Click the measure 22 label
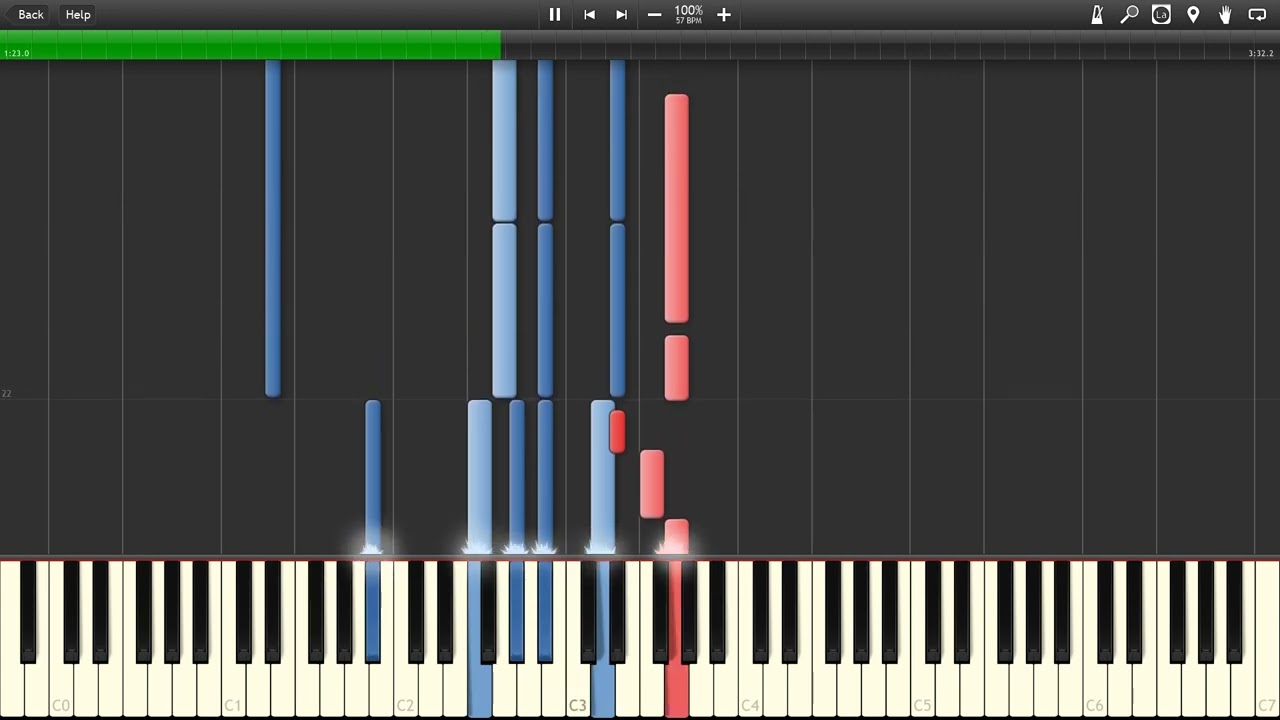Viewport: 1280px width, 720px height. pyautogui.click(x=6, y=394)
